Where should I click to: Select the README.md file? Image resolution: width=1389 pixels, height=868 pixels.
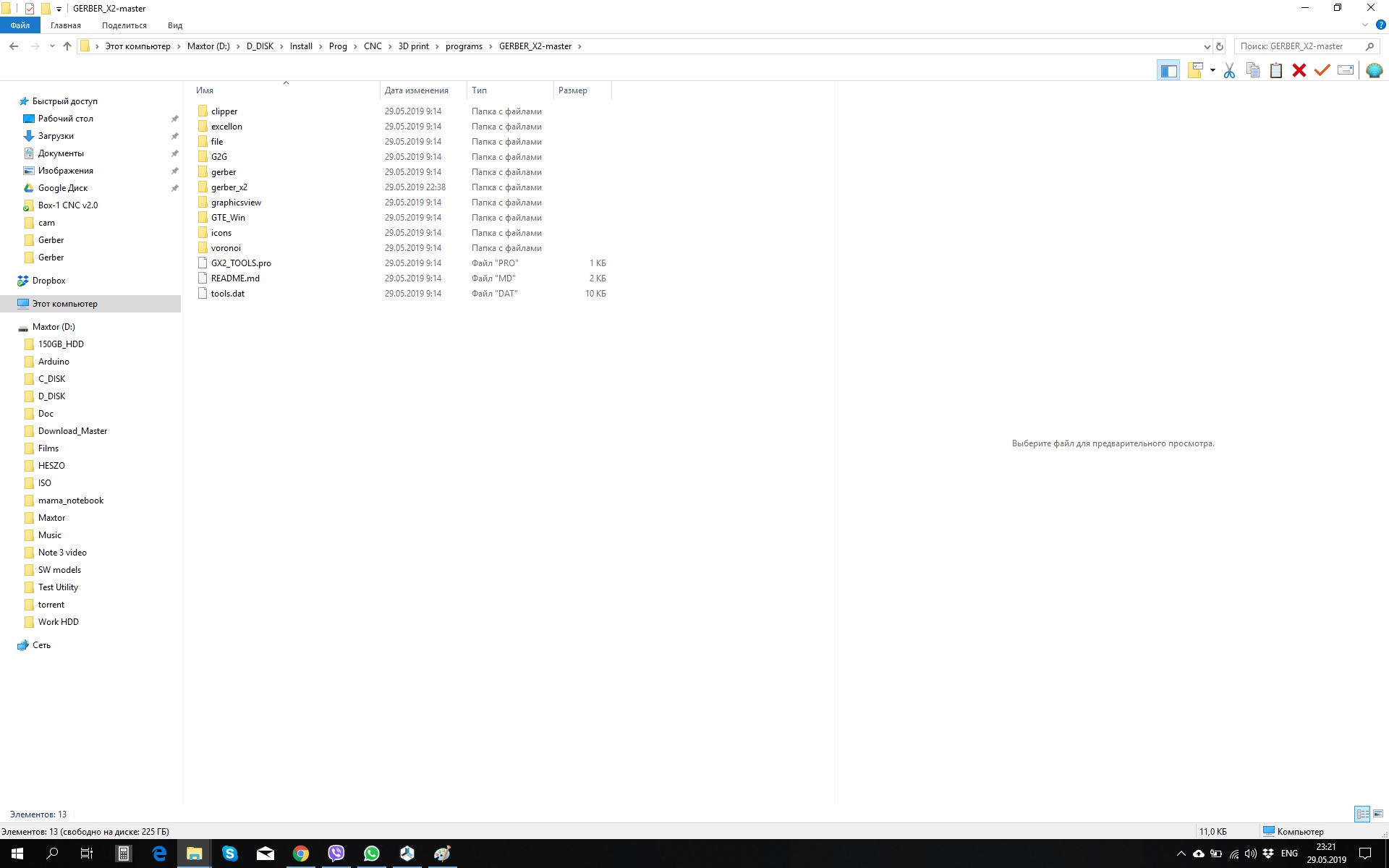point(235,278)
